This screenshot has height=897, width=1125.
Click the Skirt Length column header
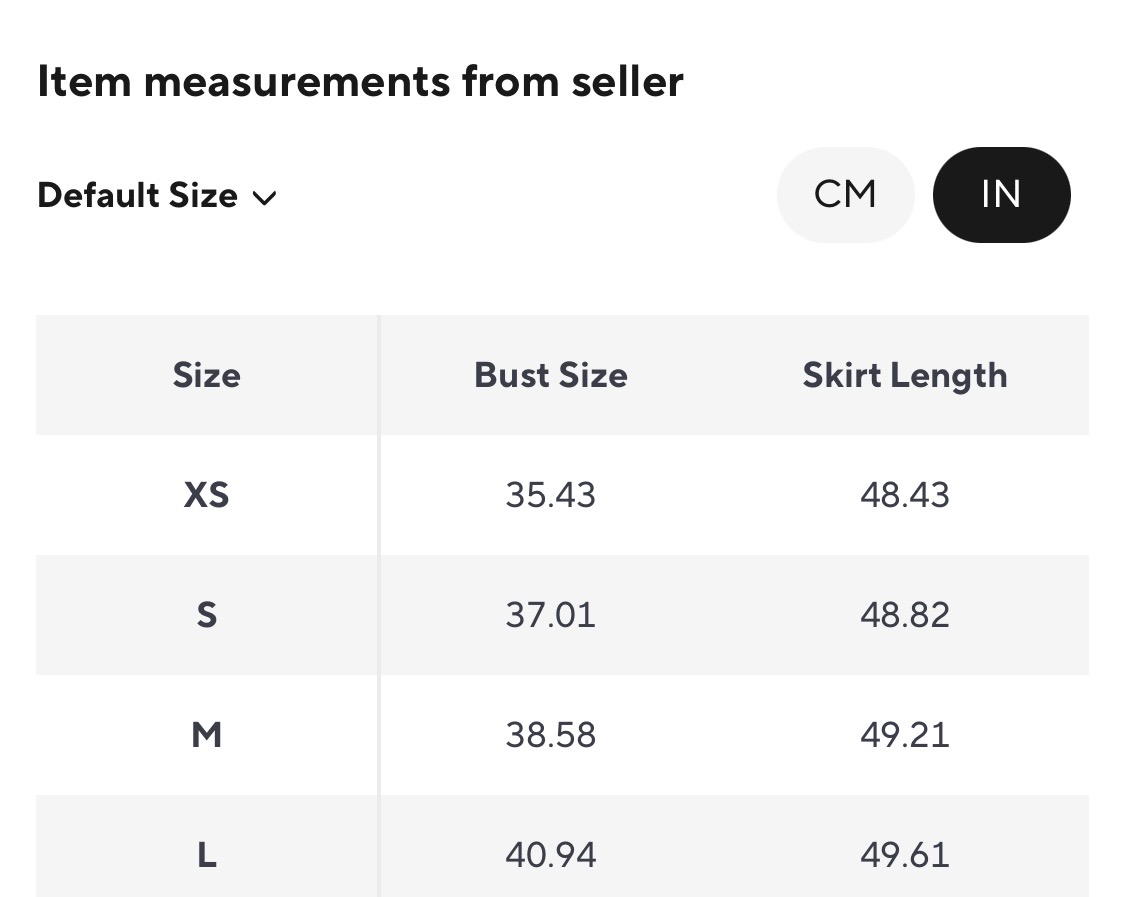pyautogui.click(x=904, y=376)
